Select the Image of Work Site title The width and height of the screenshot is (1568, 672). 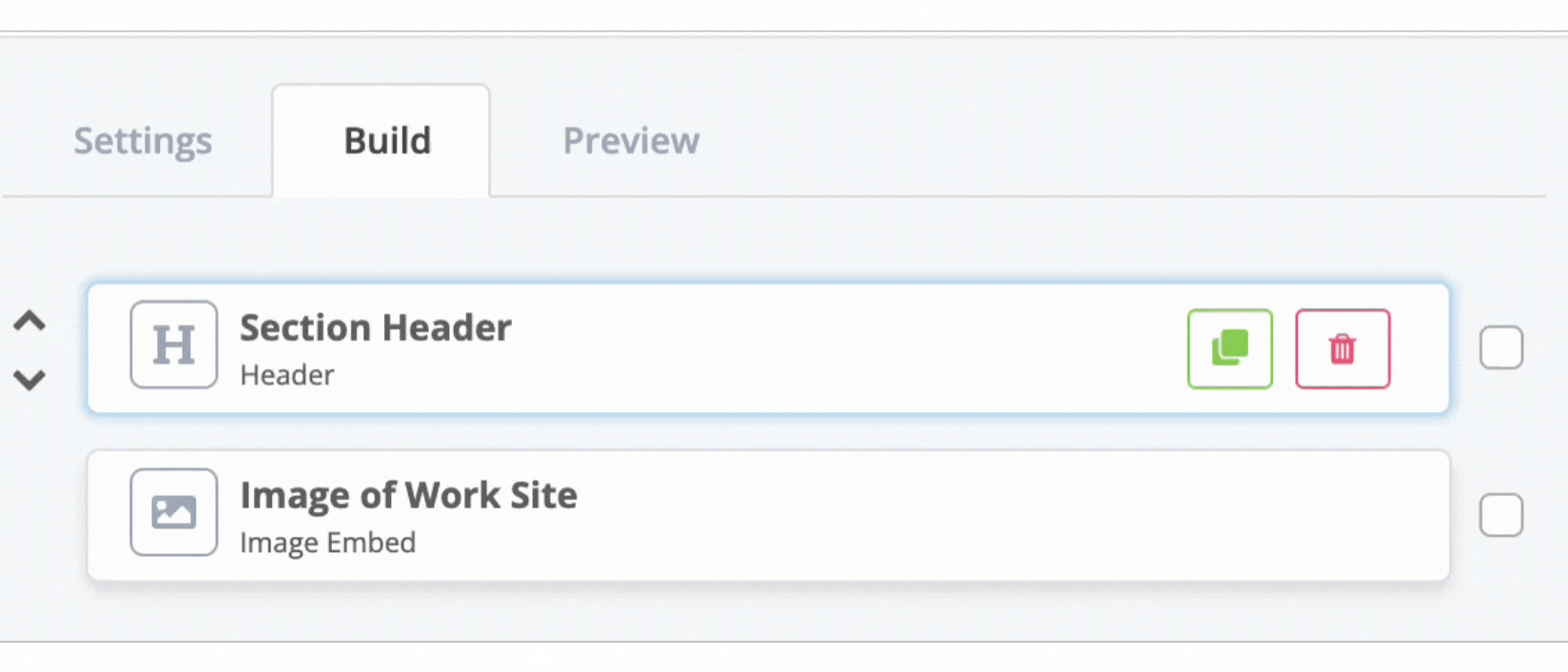pyautogui.click(x=408, y=495)
